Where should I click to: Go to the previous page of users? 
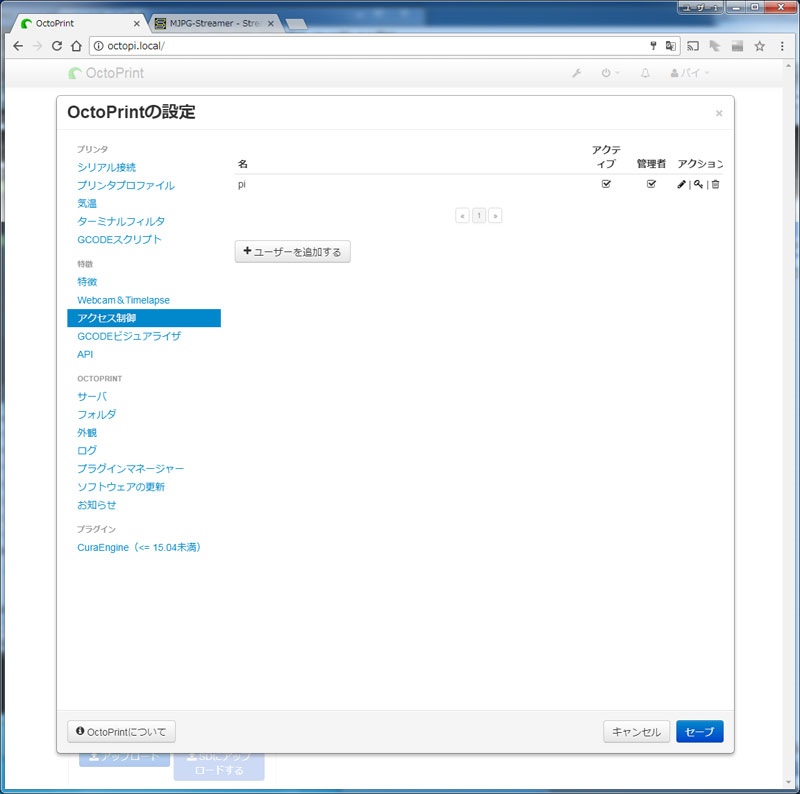point(462,216)
